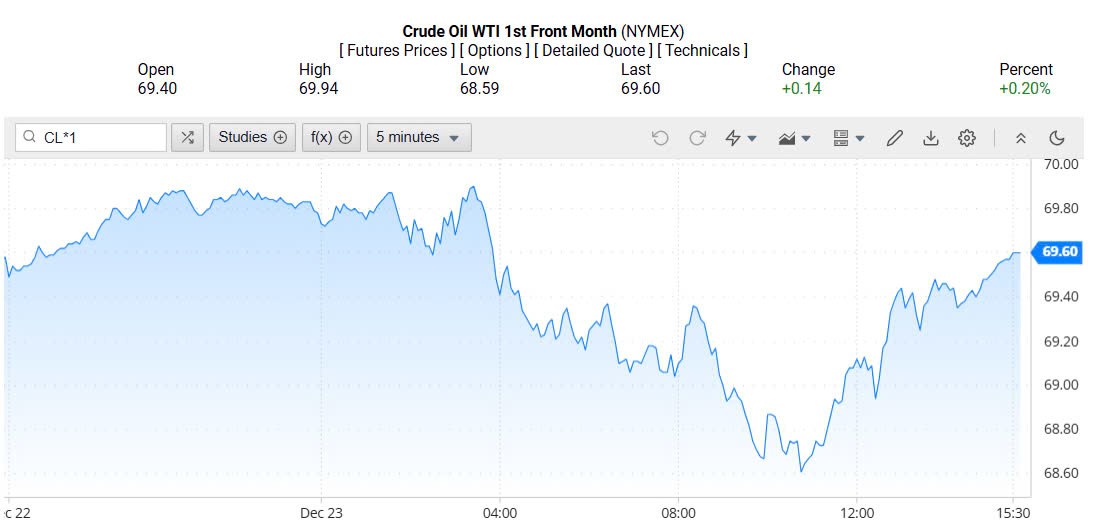Expand the 5 minutes interval dropdown
The image size is (1093, 525).
point(418,138)
